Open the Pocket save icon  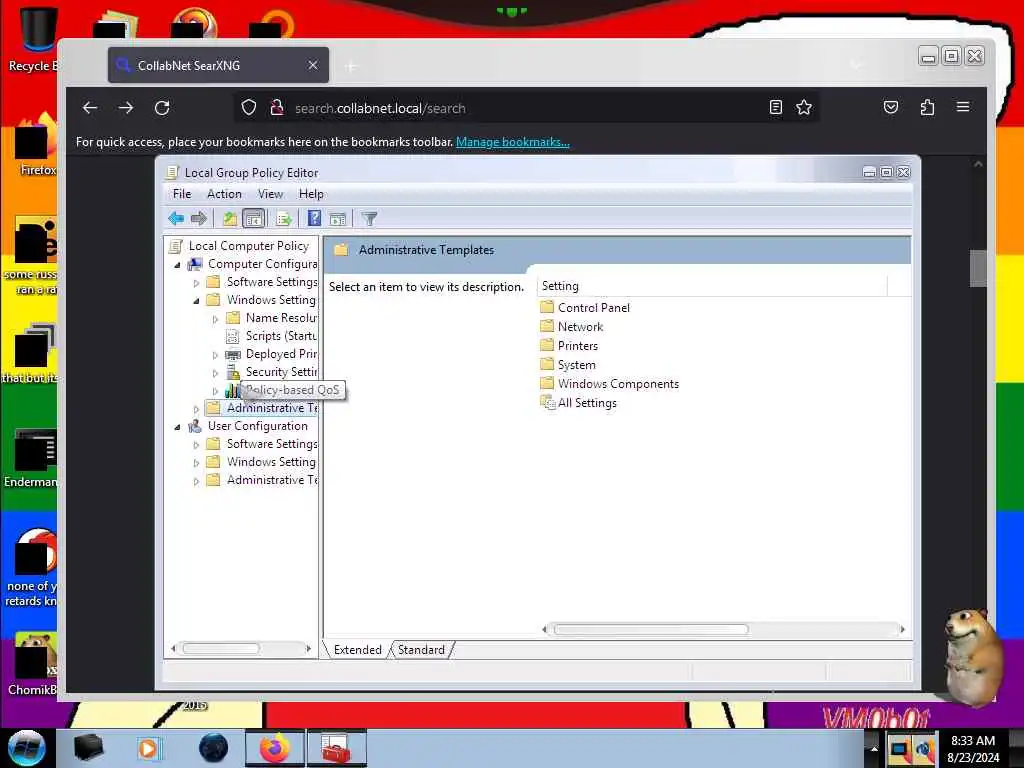pyautogui.click(x=891, y=108)
